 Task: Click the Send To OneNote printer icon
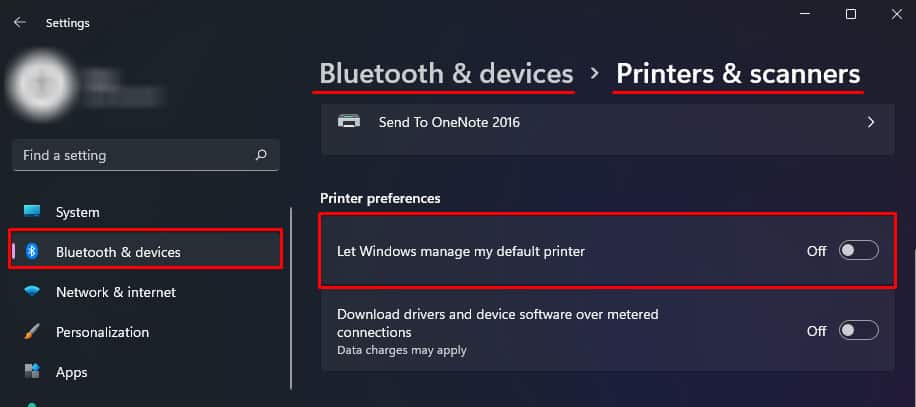[349, 121]
